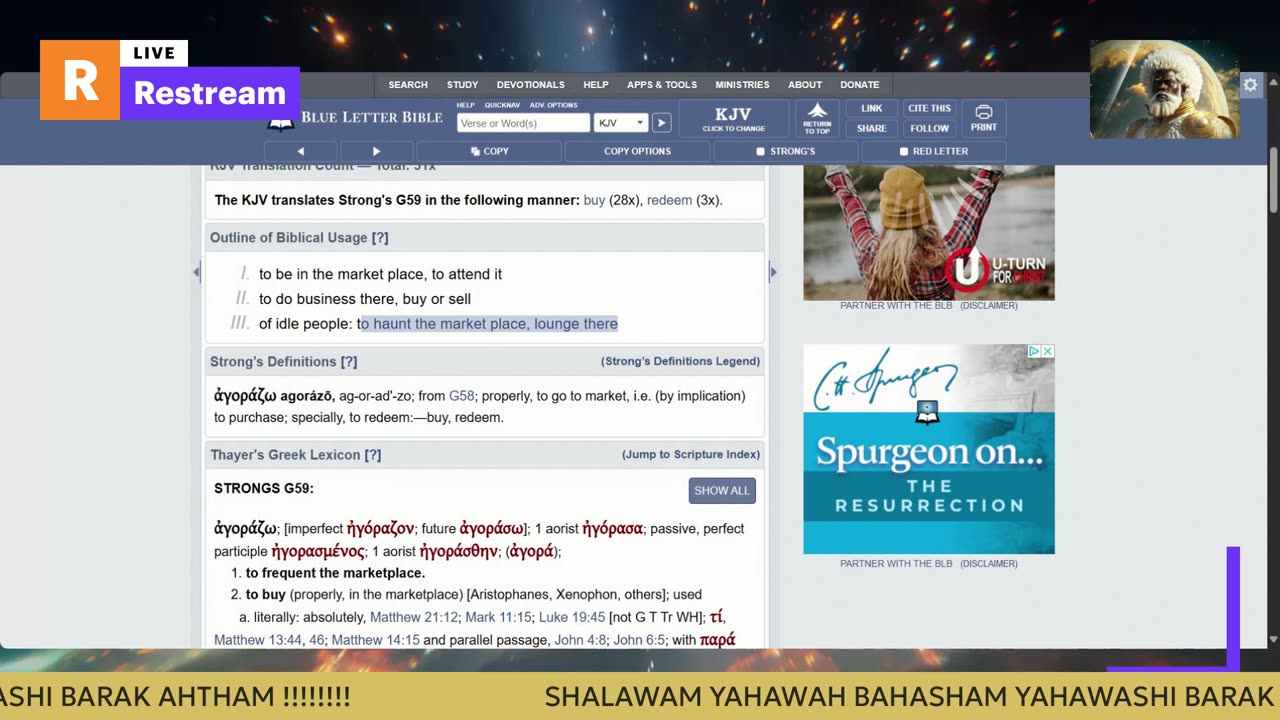The width and height of the screenshot is (1280, 720).
Task: Go to next with right arrow button
Action: pos(376,151)
